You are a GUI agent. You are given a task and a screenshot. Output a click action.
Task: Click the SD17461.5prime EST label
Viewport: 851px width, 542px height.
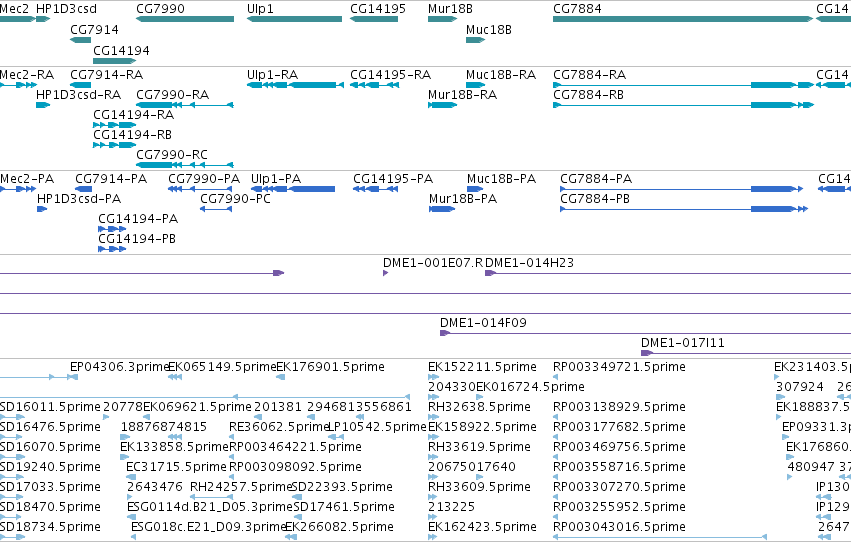click(x=344, y=507)
